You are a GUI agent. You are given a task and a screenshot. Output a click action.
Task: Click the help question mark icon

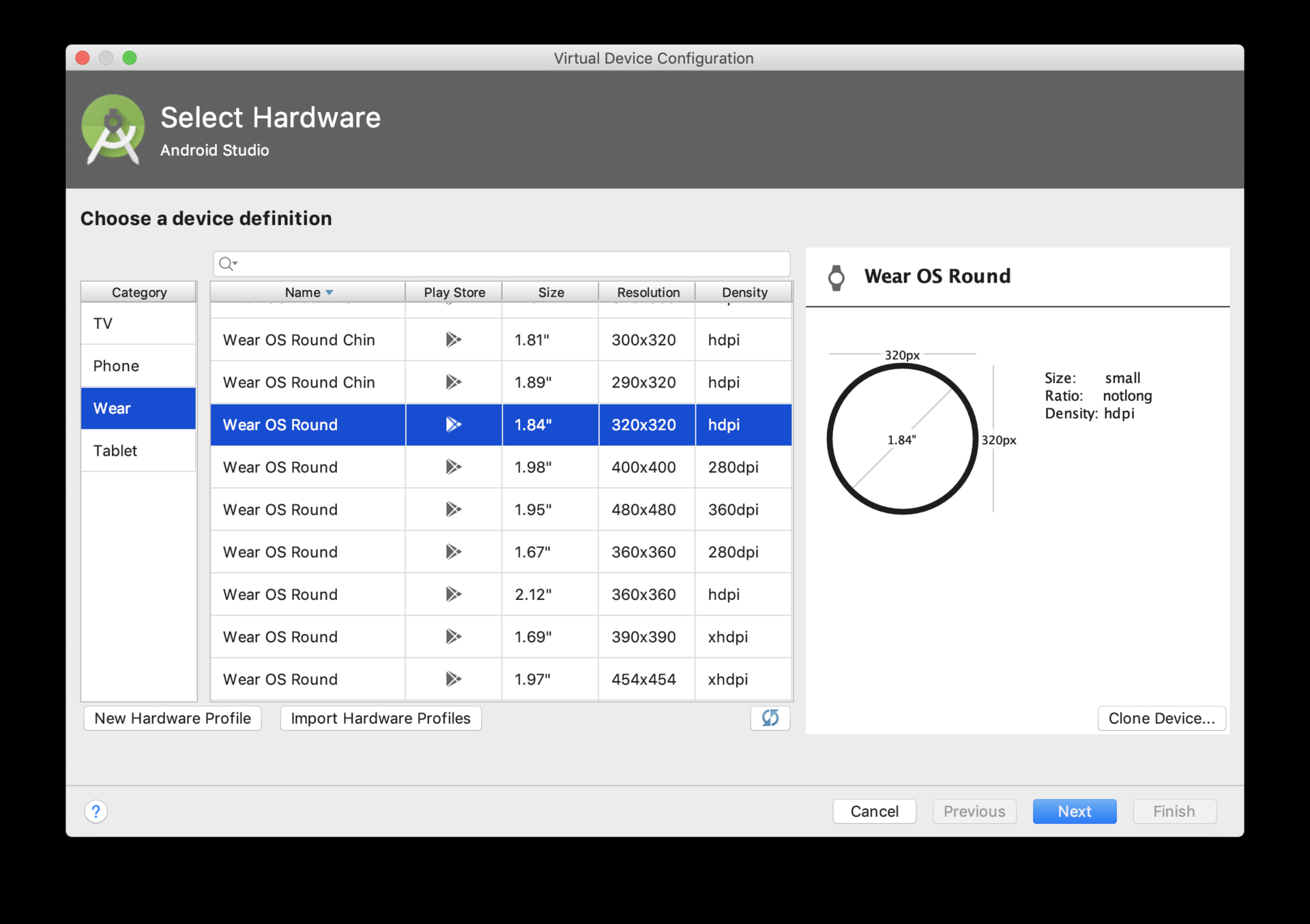click(x=96, y=811)
